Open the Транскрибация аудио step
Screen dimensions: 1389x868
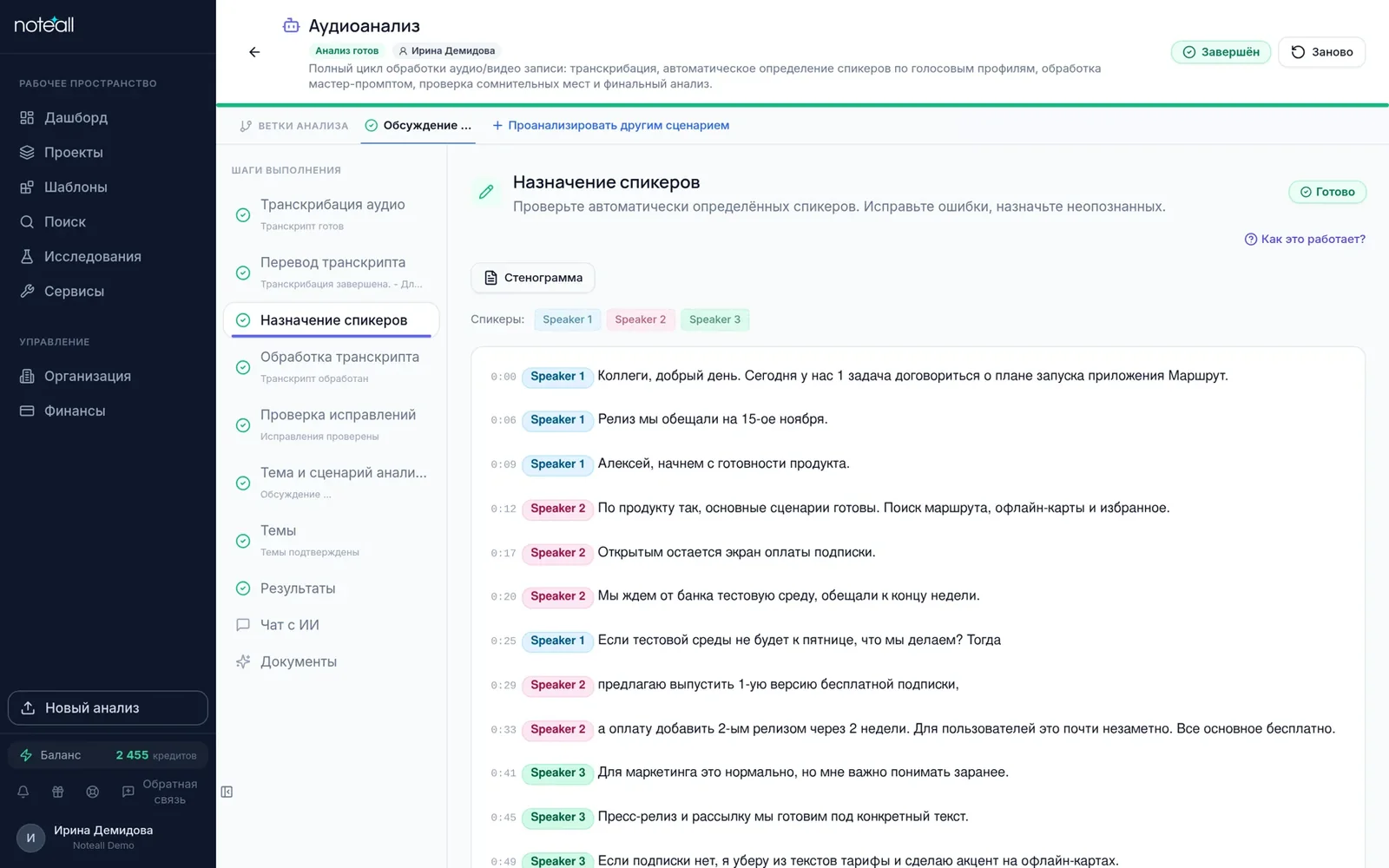(332, 214)
